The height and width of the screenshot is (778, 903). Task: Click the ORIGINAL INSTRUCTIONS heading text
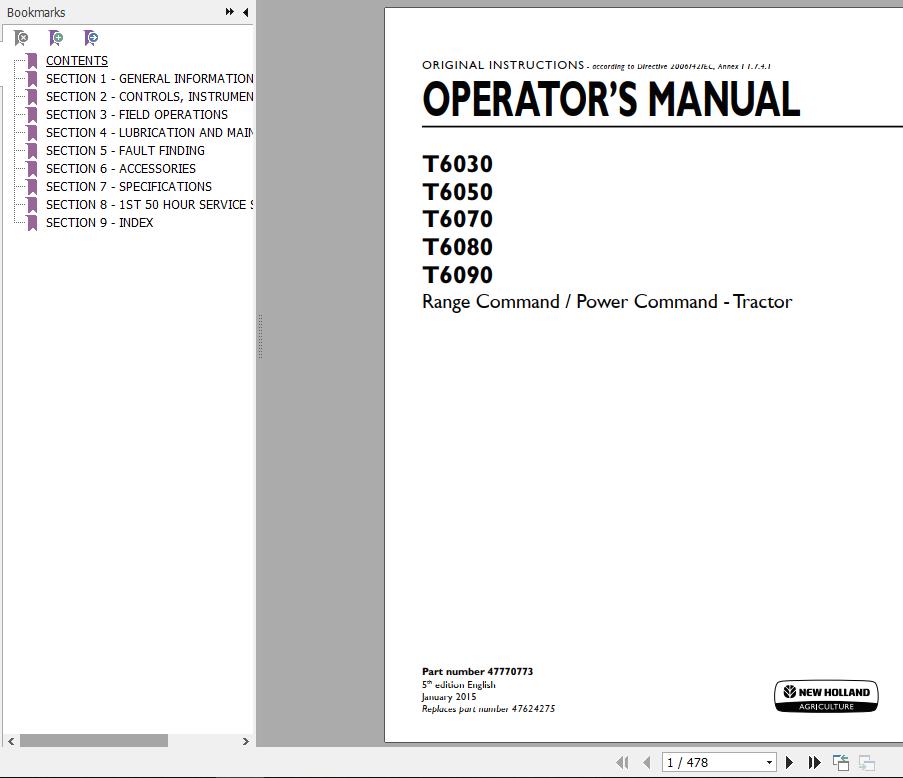pos(503,65)
